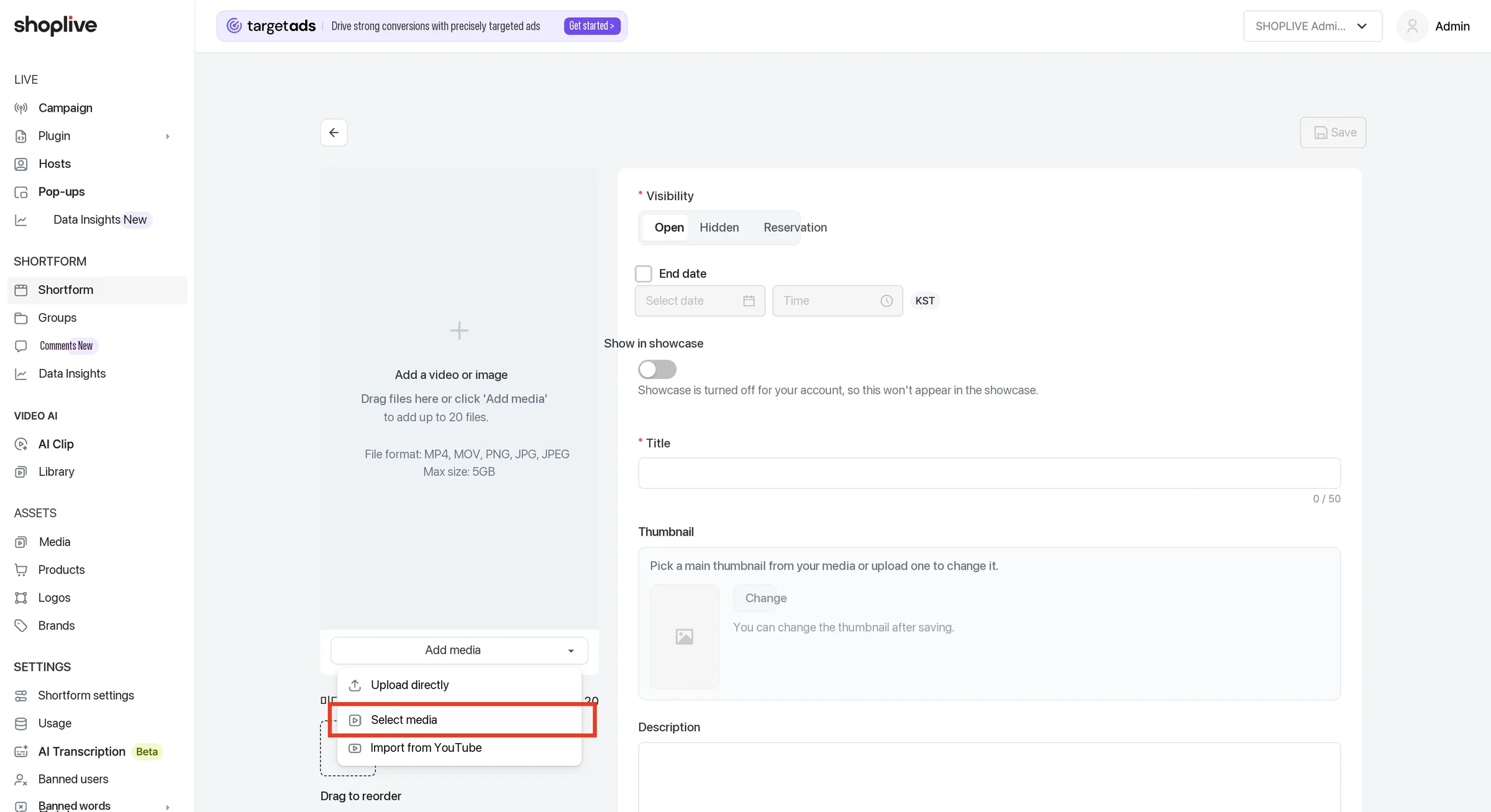
Task: Click into the Title input field
Action: [x=989, y=473]
